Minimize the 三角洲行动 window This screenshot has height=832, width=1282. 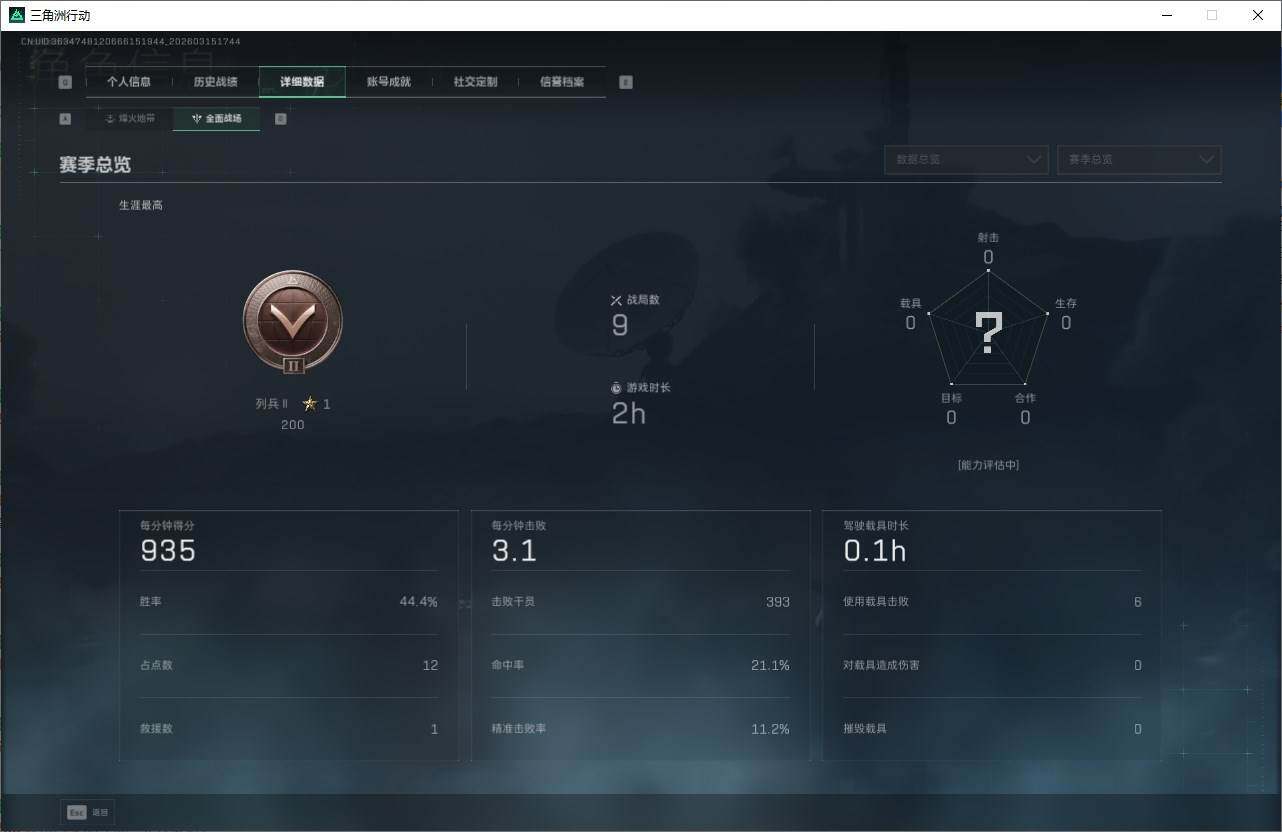(x=1166, y=15)
